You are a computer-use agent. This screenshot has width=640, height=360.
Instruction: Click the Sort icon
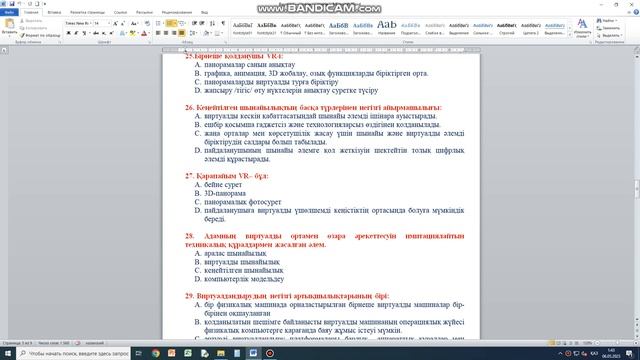pos(213,23)
